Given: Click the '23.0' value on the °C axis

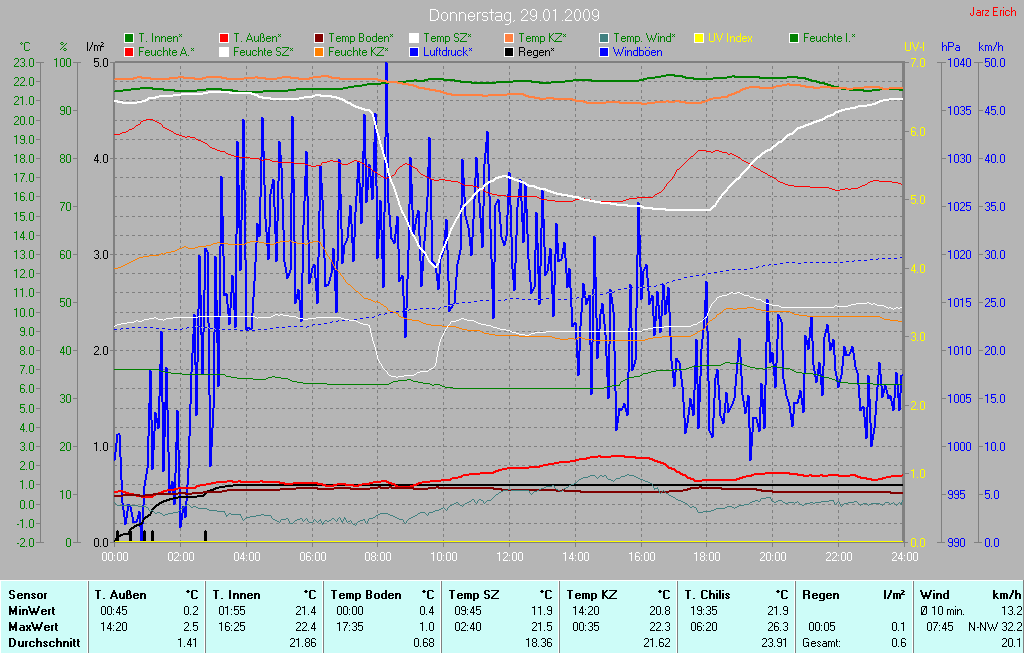Looking at the screenshot, I should point(24,63).
